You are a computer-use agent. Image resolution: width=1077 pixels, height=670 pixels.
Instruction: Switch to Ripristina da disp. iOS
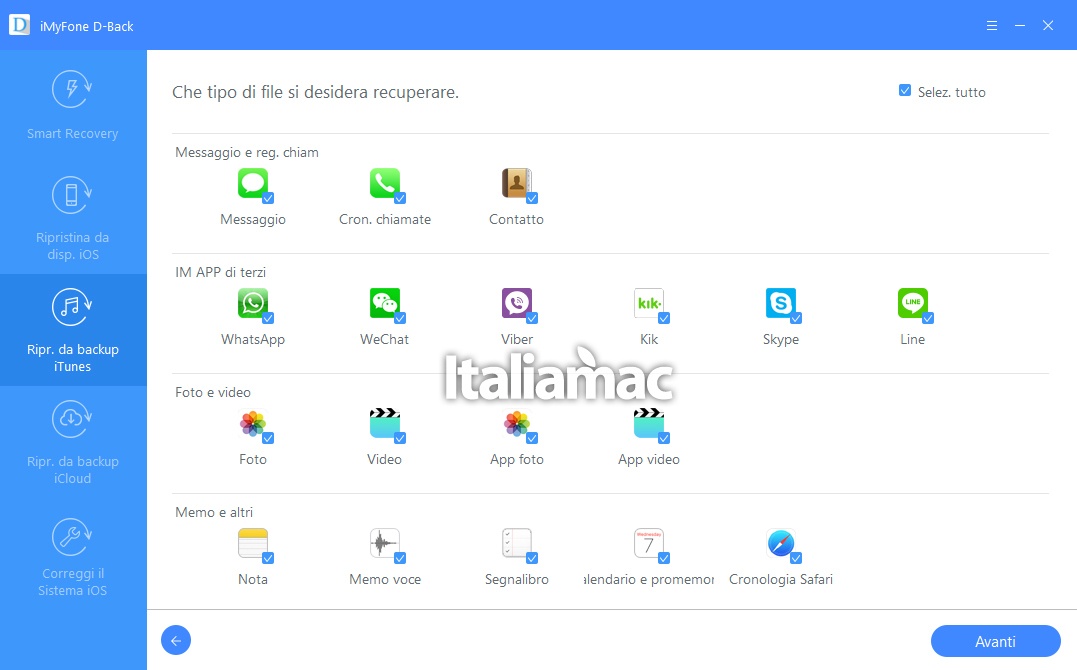coord(73,218)
